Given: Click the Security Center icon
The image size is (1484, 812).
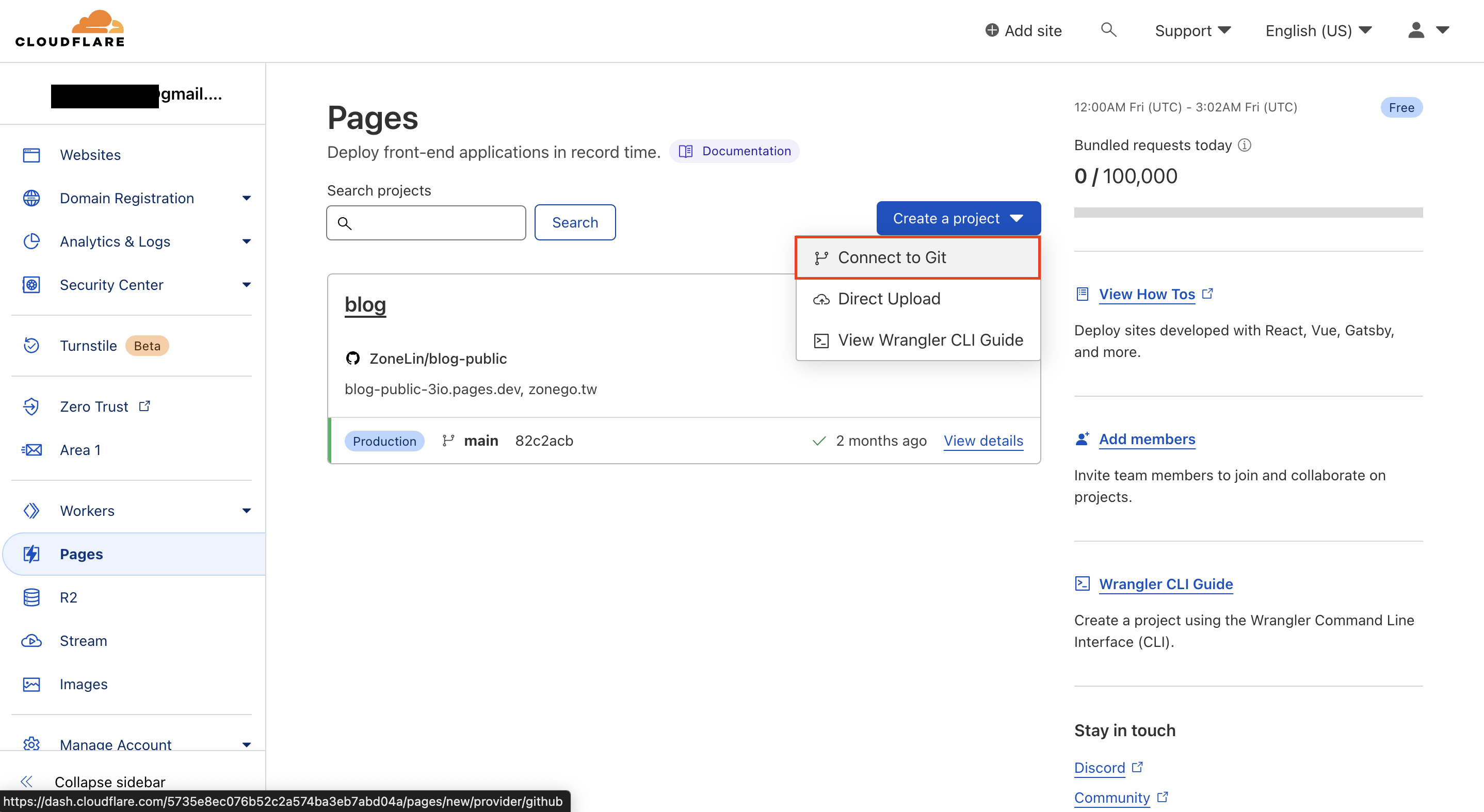Looking at the screenshot, I should click(31, 284).
